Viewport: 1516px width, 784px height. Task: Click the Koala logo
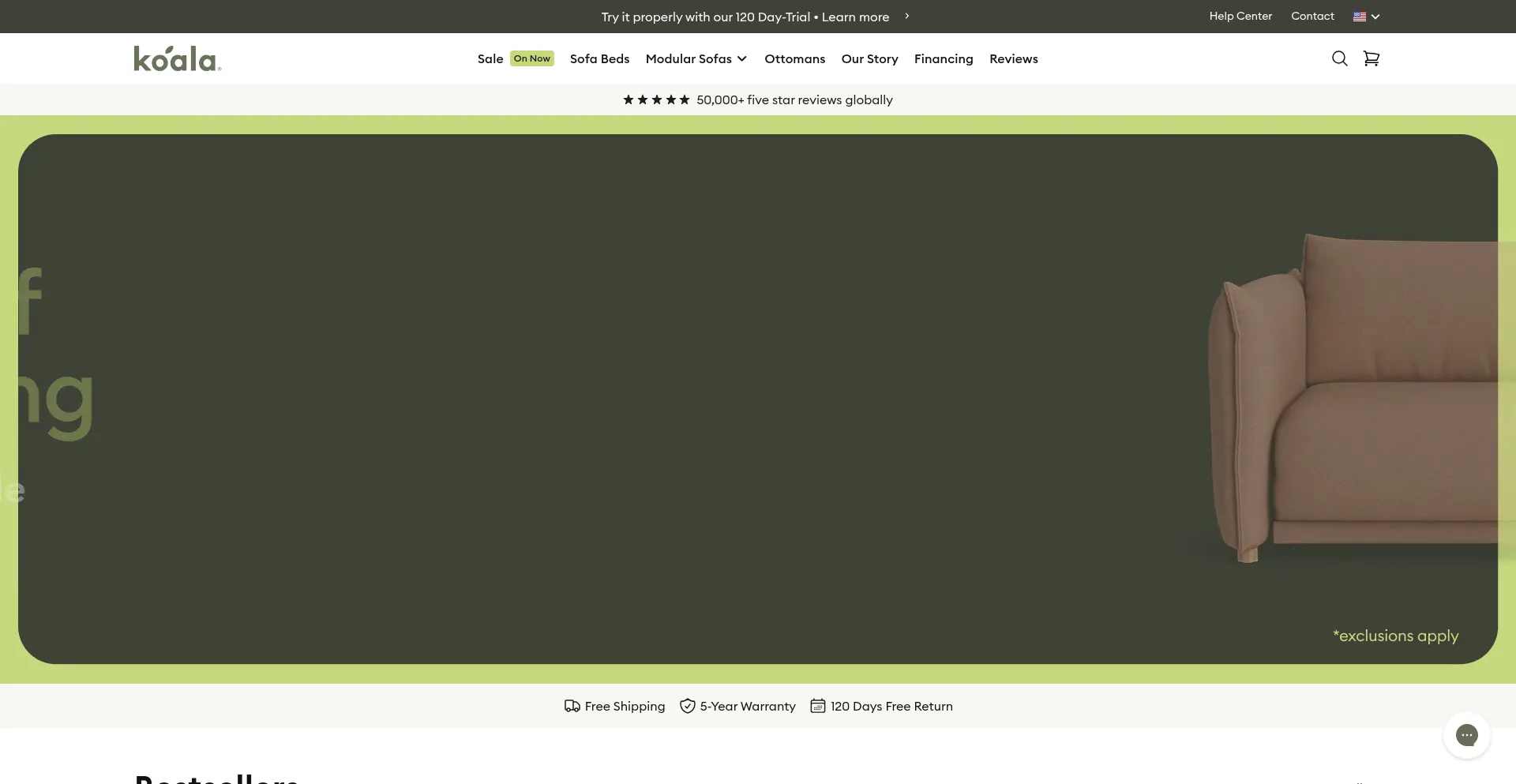pyautogui.click(x=178, y=58)
